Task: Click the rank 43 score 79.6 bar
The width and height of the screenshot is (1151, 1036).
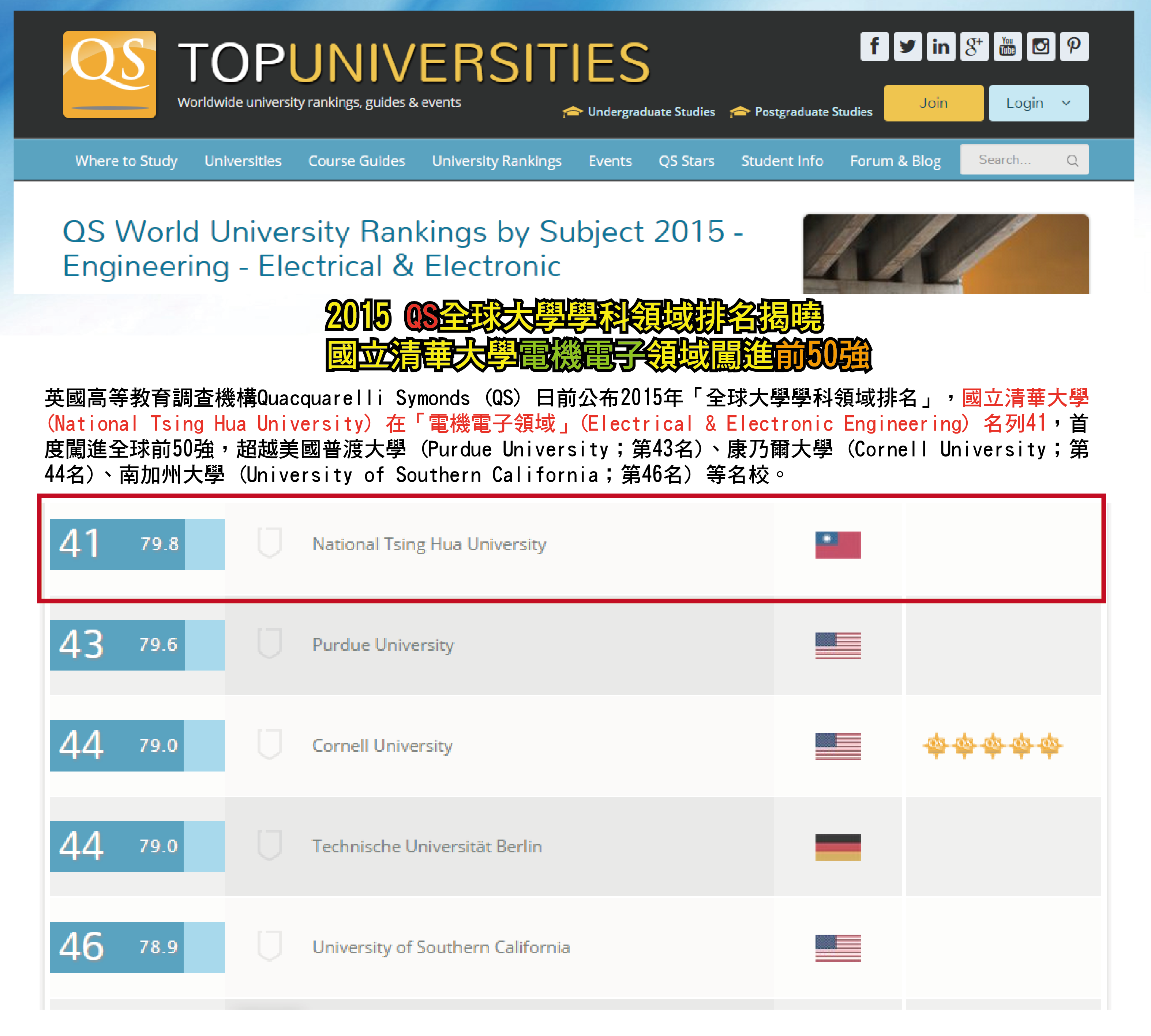Action: (137, 645)
